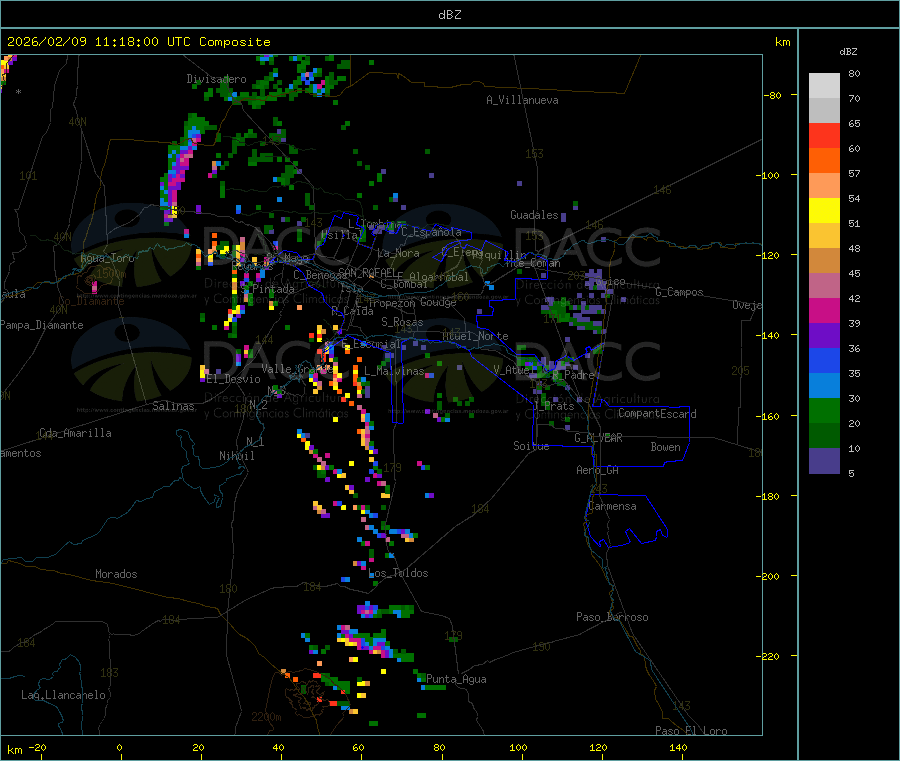Screen dimensions: 900x761
Task: Click the Punta_Agua map label
Action: [x=456, y=680]
